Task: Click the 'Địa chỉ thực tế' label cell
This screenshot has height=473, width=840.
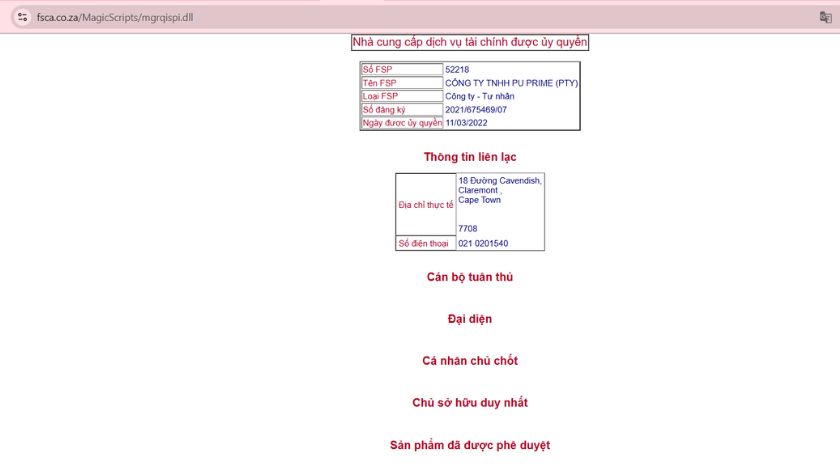Action: point(426,205)
